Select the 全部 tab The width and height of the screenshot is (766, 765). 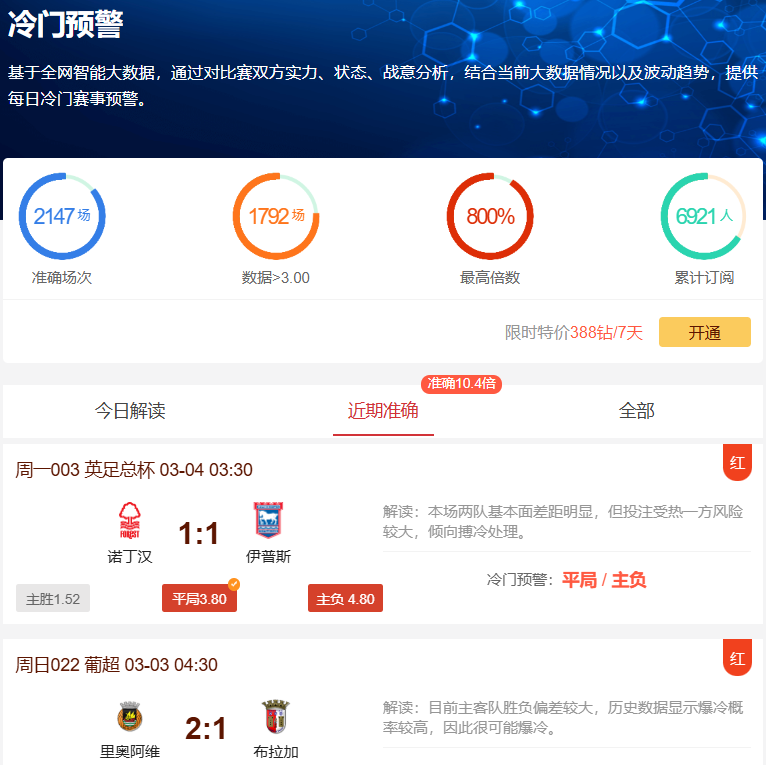637,411
